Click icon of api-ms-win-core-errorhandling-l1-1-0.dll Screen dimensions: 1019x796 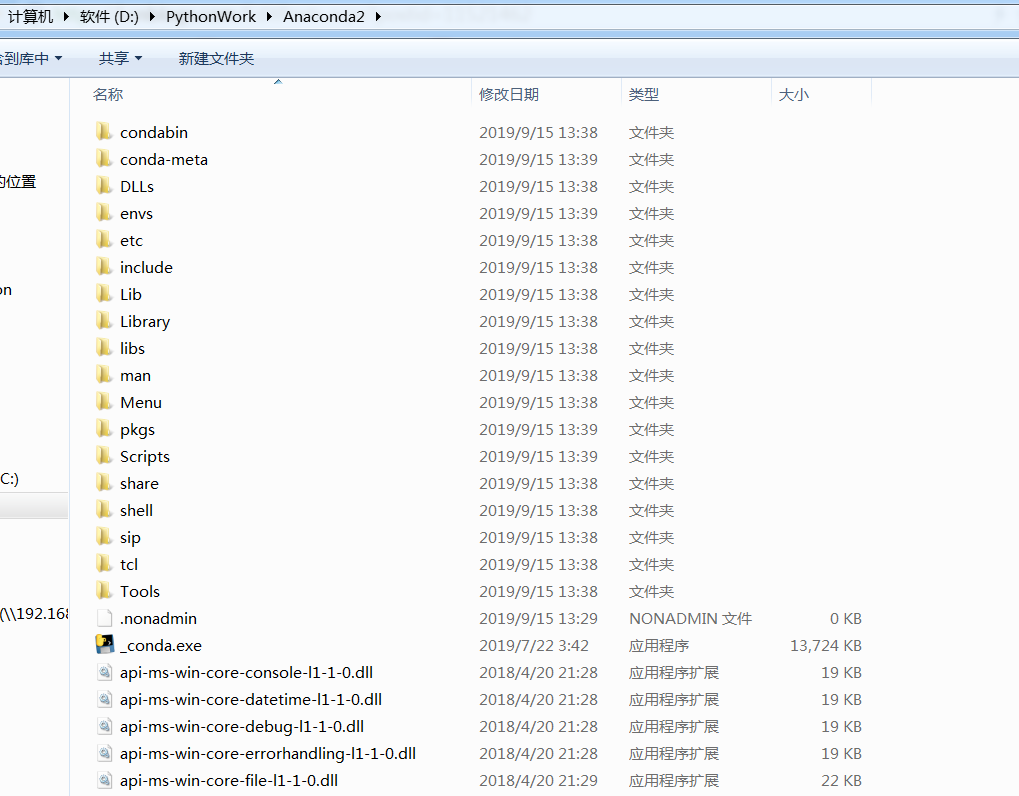pos(105,753)
